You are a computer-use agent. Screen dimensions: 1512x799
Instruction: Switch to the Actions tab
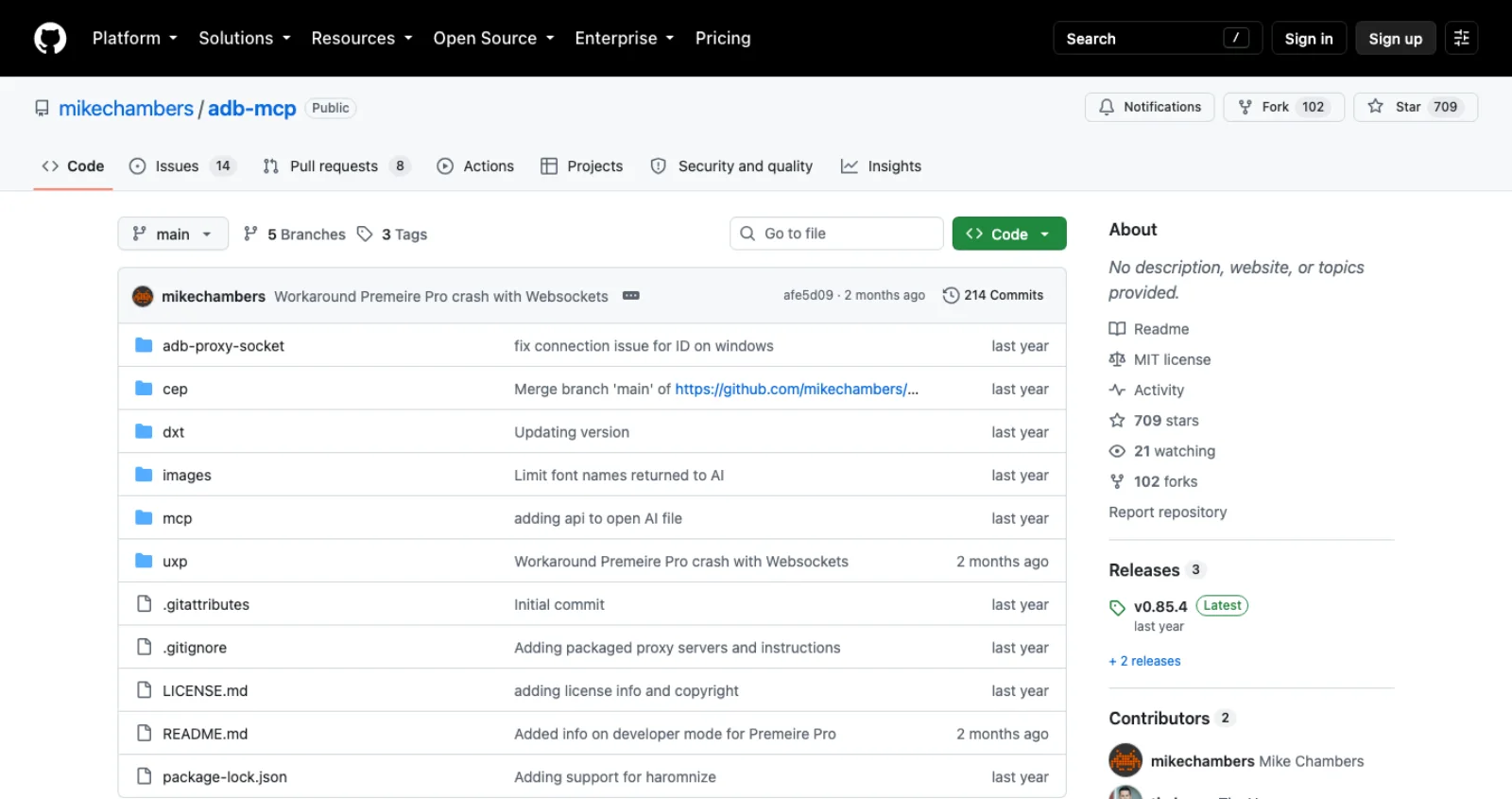pos(475,166)
